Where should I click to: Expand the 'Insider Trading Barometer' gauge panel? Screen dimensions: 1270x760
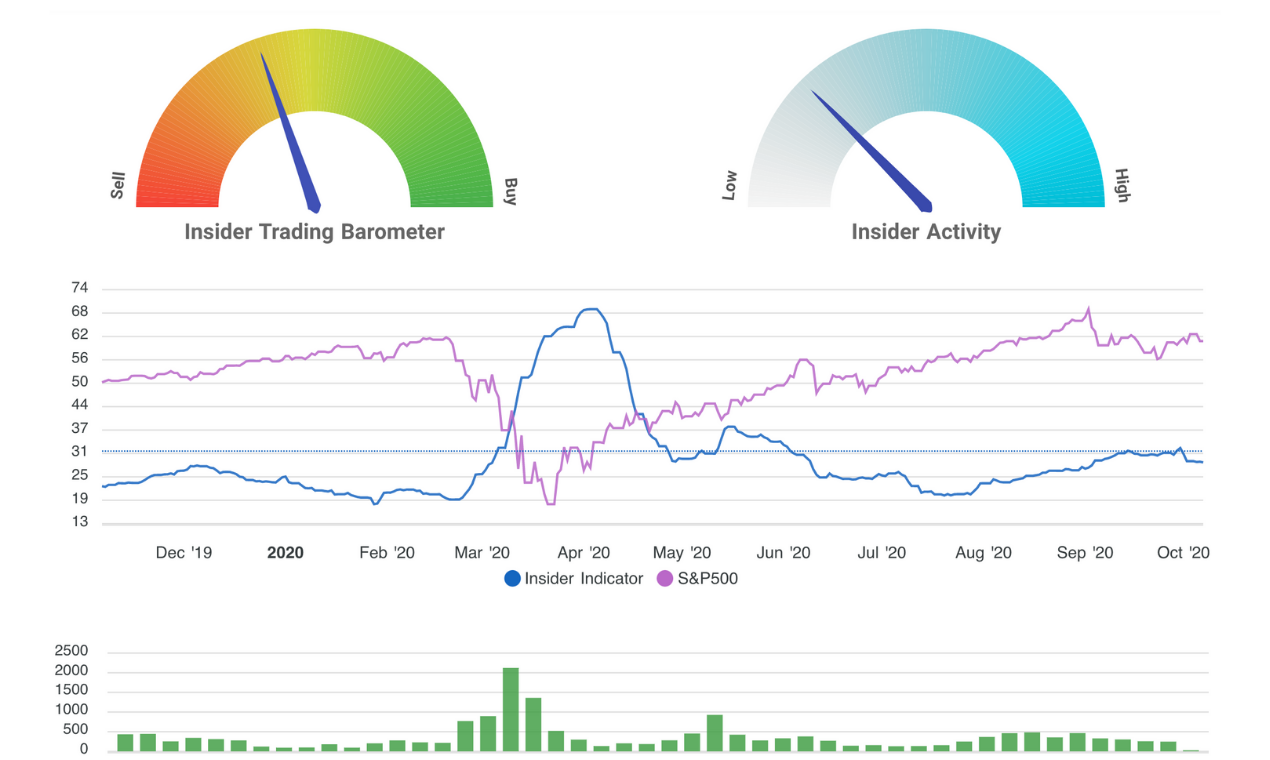pyautogui.click(x=314, y=231)
